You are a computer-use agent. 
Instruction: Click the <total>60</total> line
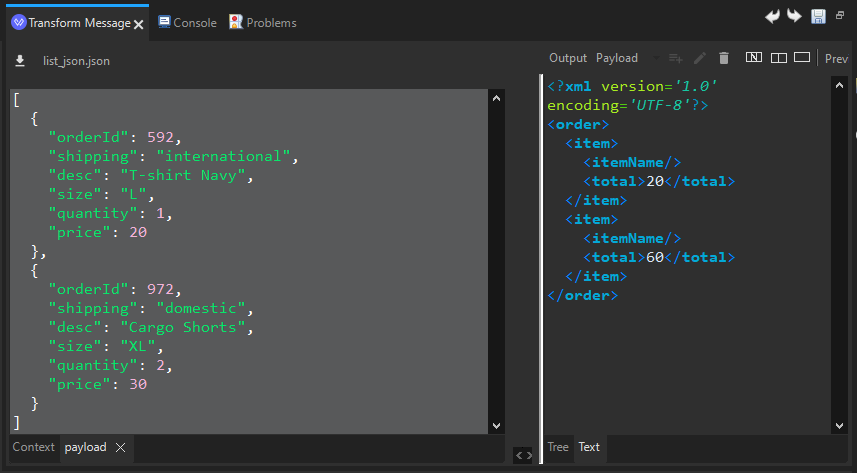click(659, 257)
